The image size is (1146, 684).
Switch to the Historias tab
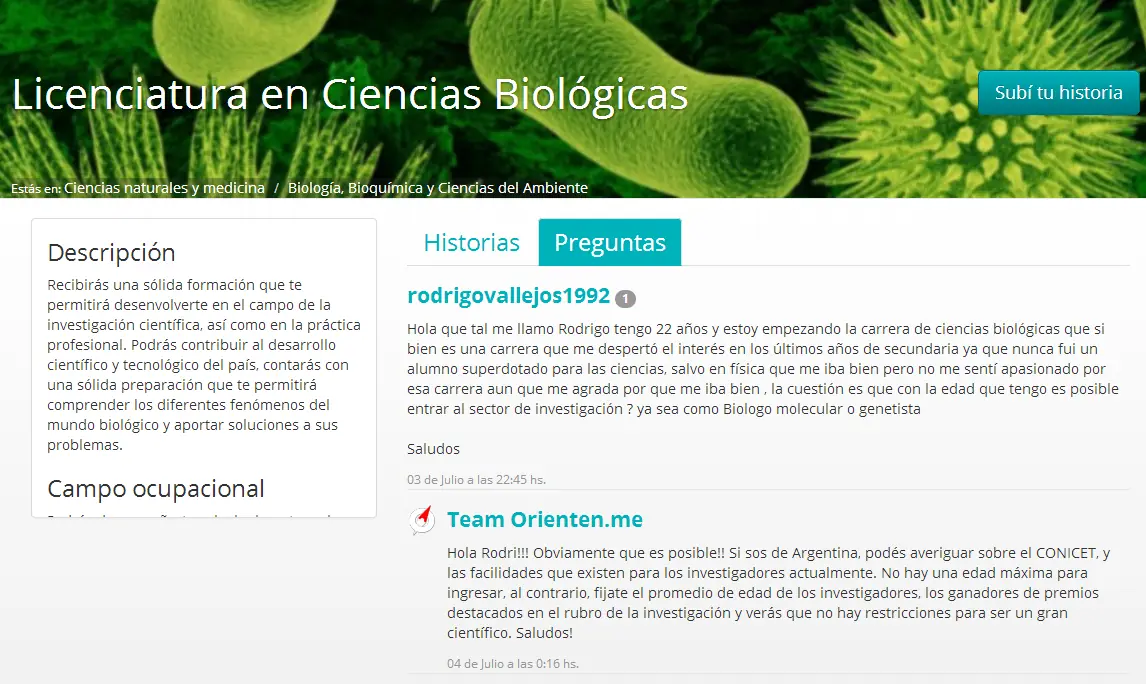tap(470, 242)
